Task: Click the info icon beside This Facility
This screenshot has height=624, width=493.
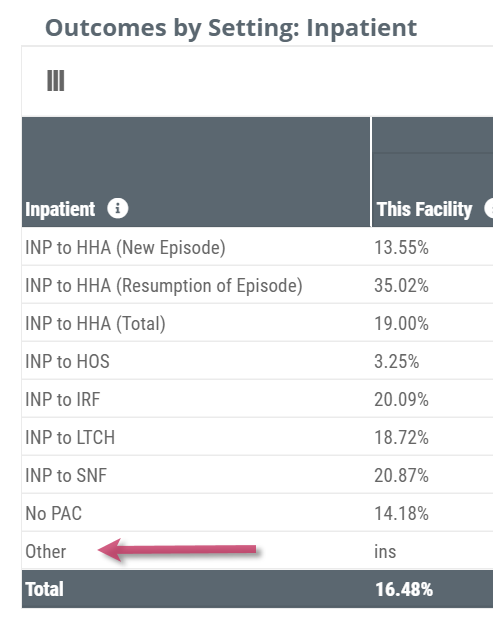Action: pyautogui.click(x=489, y=208)
